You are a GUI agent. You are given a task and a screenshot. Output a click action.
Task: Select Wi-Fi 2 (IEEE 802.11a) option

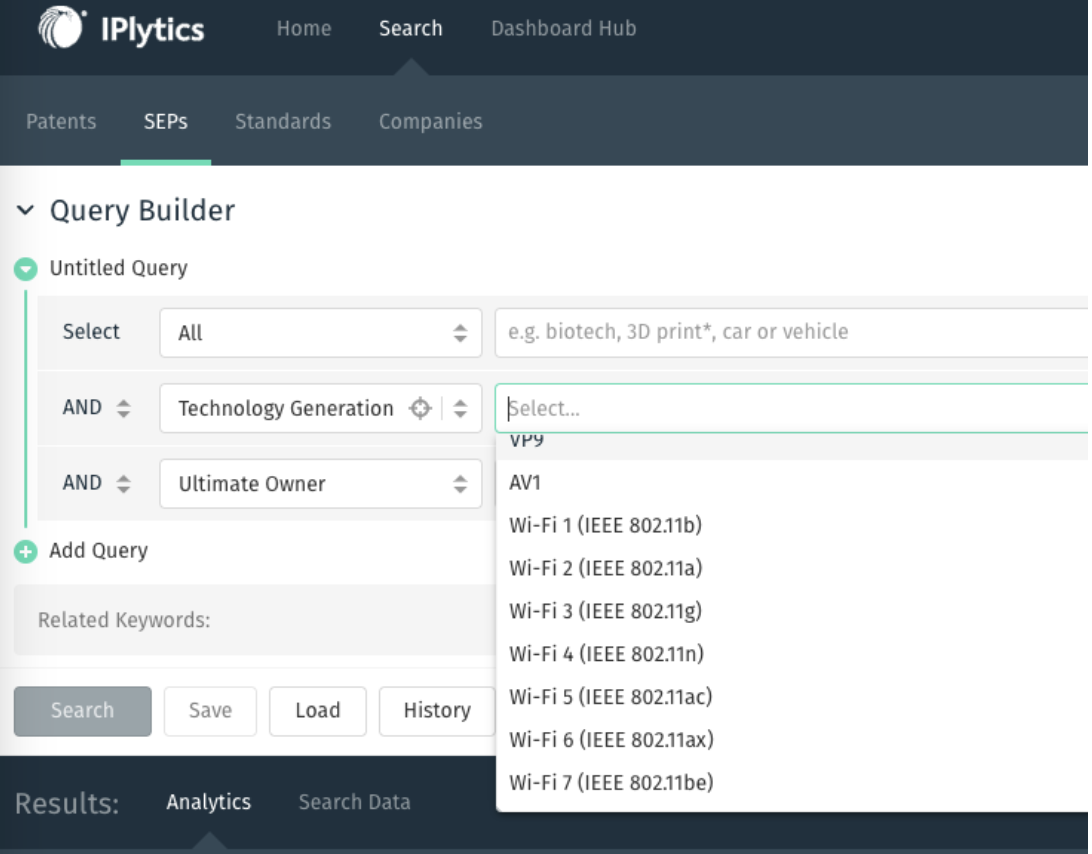[792, 568]
